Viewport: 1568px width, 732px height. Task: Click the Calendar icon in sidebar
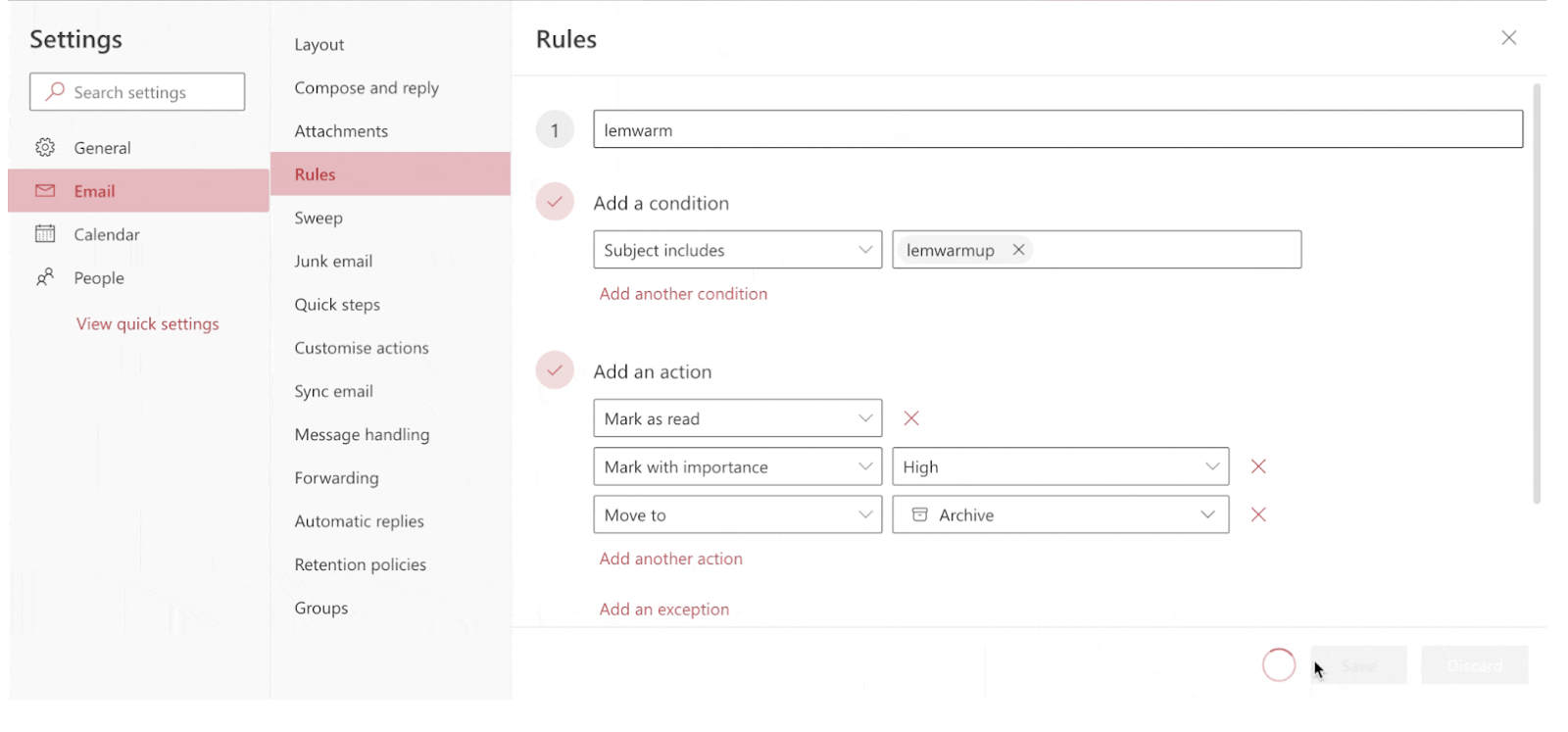(45, 234)
